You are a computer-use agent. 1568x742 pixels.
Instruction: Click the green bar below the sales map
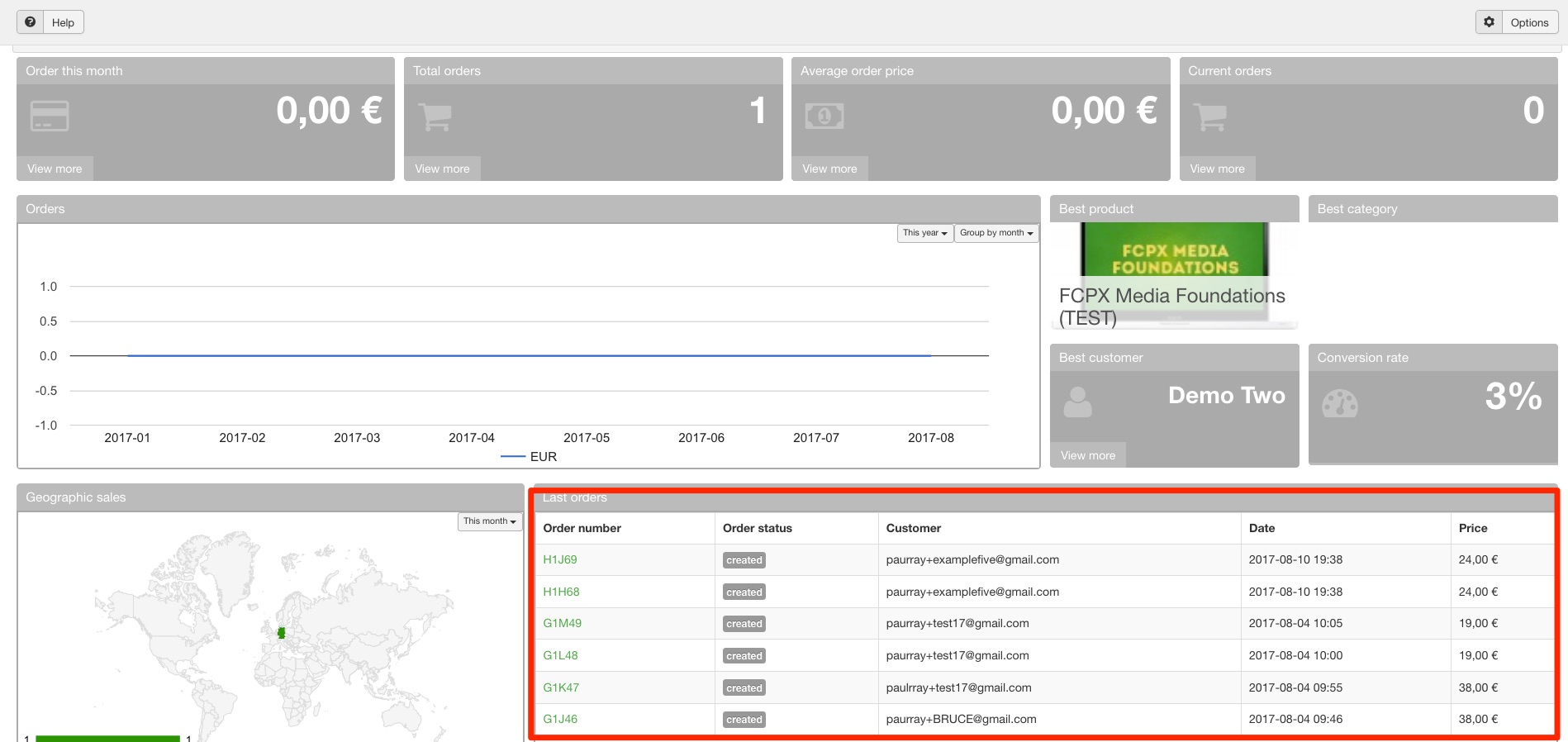tap(107, 739)
